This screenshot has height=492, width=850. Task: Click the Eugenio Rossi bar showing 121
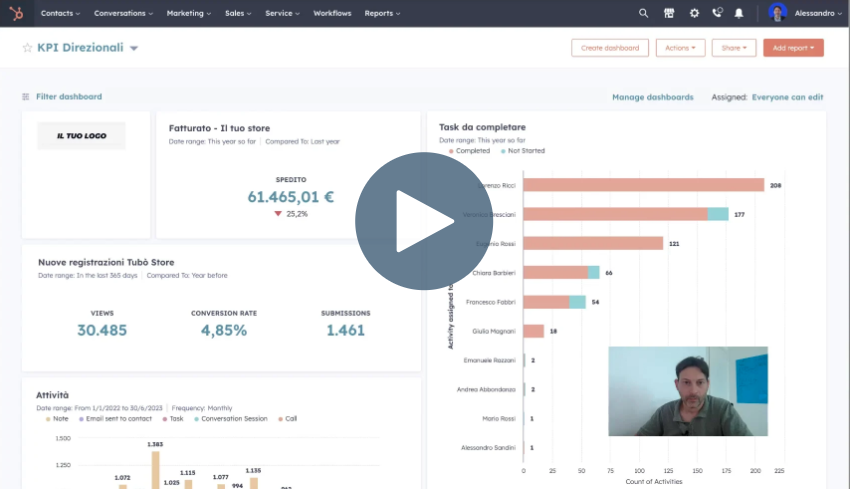[593, 243]
